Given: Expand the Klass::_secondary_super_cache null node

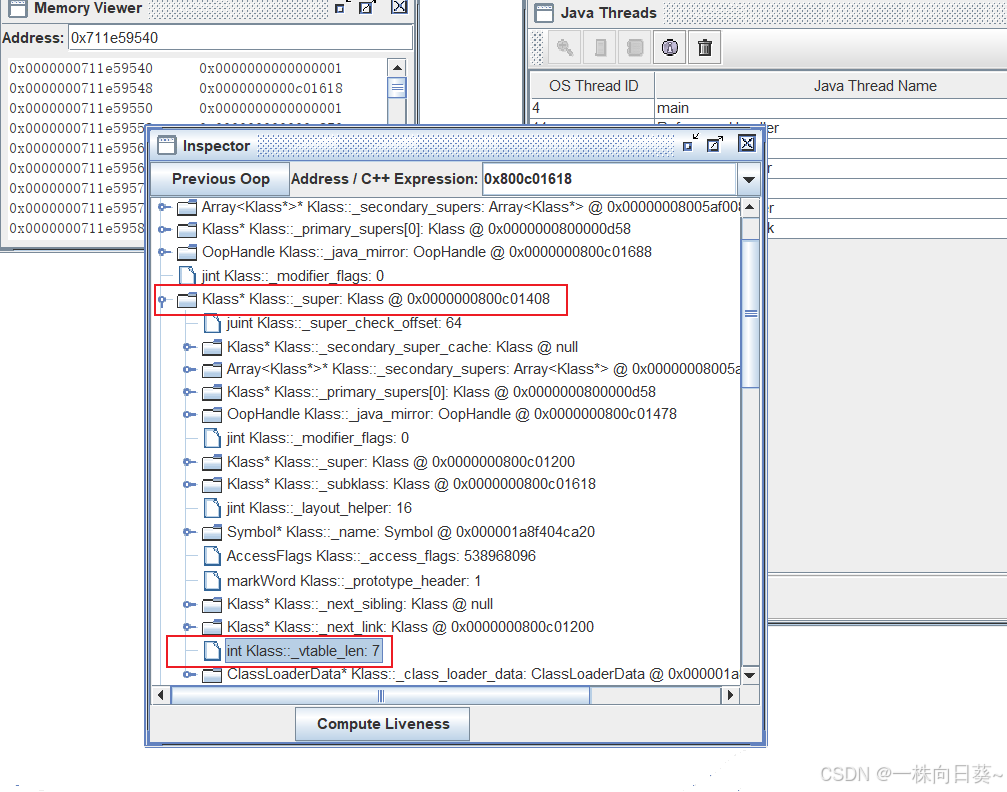Looking at the screenshot, I should (189, 348).
